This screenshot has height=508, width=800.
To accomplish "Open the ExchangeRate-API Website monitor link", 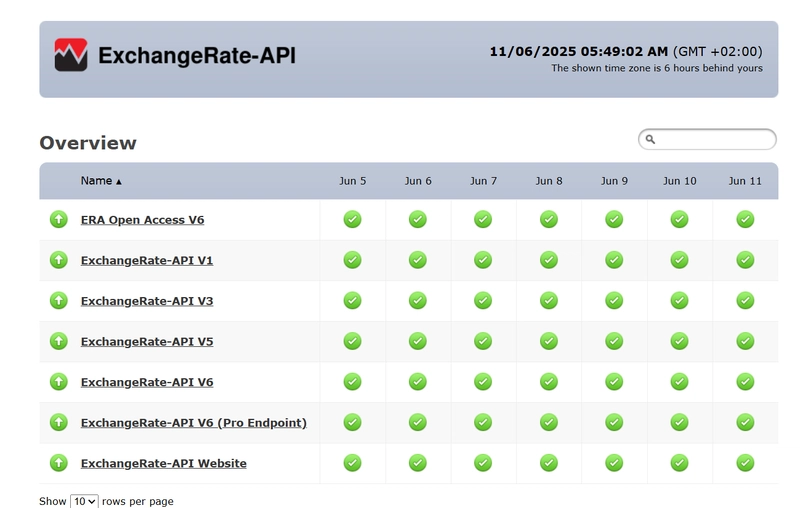I will click(164, 463).
